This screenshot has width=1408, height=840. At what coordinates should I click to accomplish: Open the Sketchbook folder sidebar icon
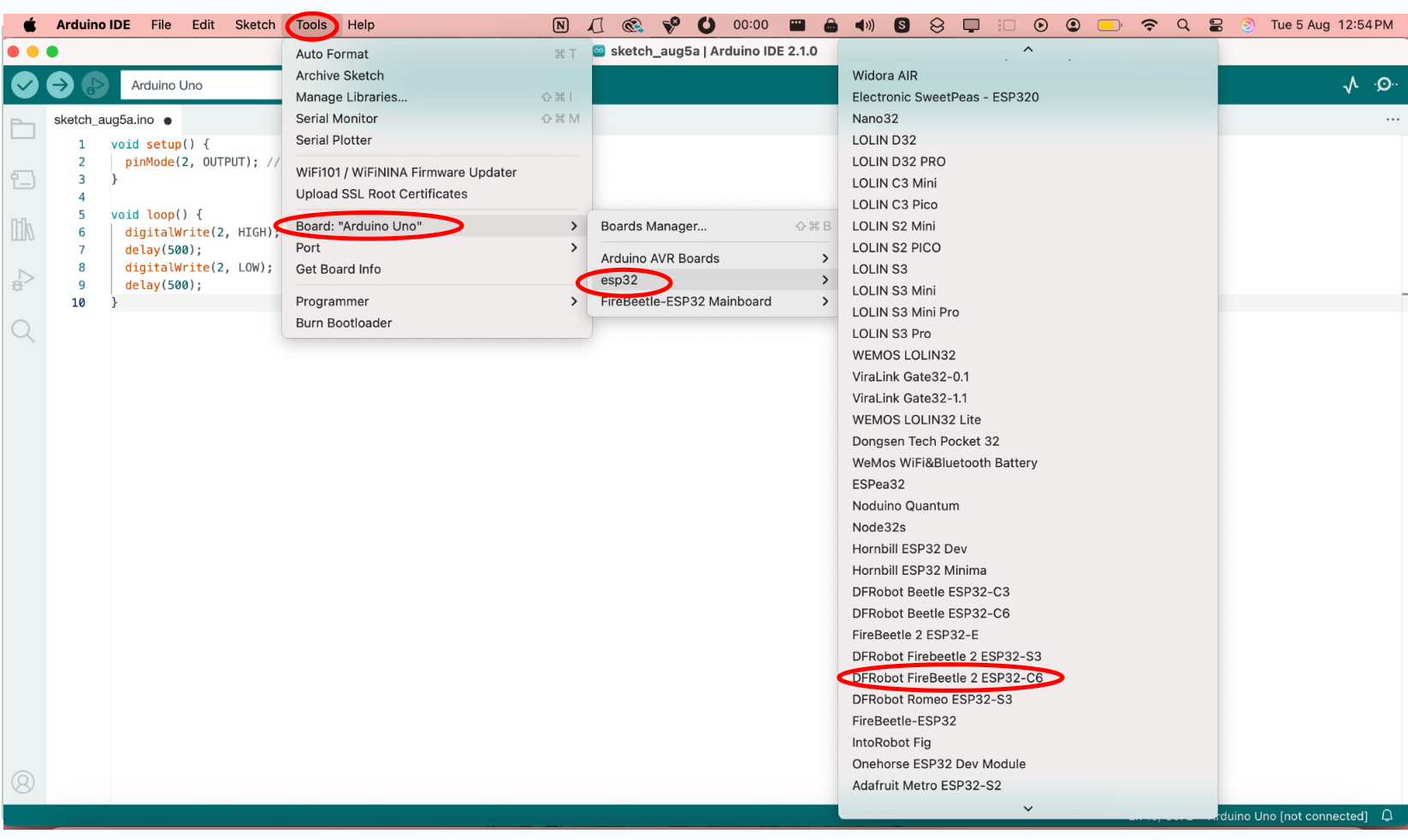23,129
